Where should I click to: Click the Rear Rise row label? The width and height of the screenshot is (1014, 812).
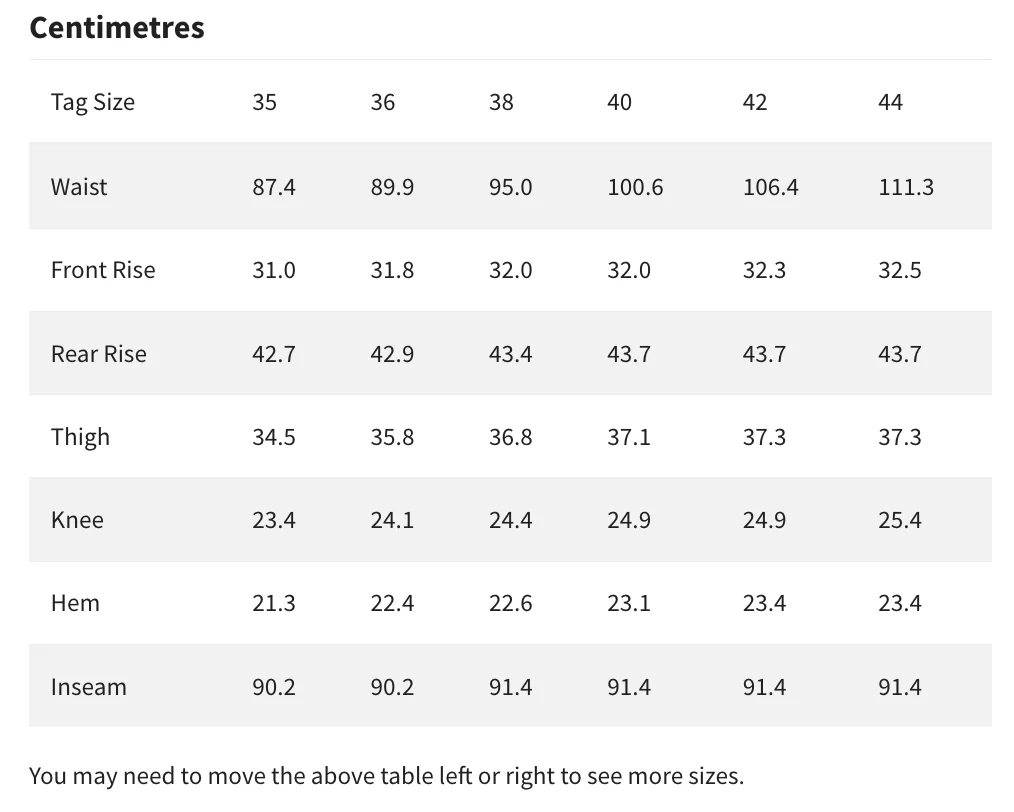(99, 354)
